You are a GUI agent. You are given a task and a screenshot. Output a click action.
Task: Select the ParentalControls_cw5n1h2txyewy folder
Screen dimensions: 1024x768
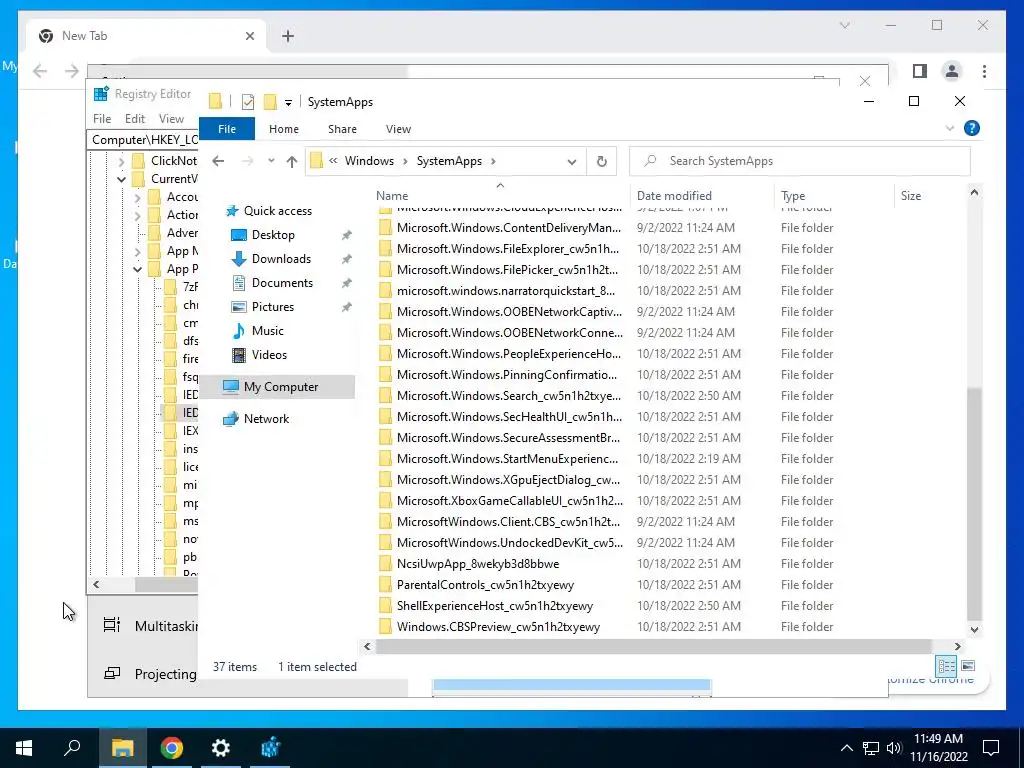coord(485,584)
